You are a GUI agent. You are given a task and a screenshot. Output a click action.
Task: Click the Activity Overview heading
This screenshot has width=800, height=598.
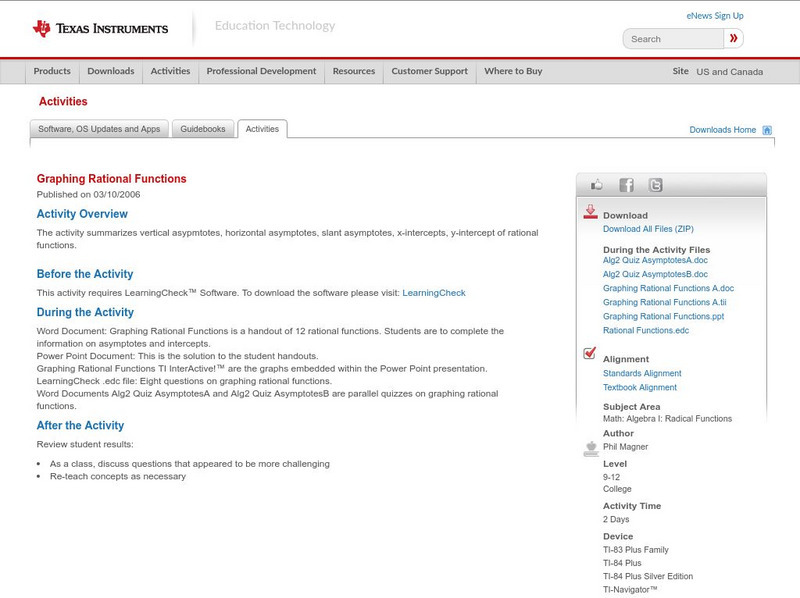pyautogui.click(x=82, y=214)
